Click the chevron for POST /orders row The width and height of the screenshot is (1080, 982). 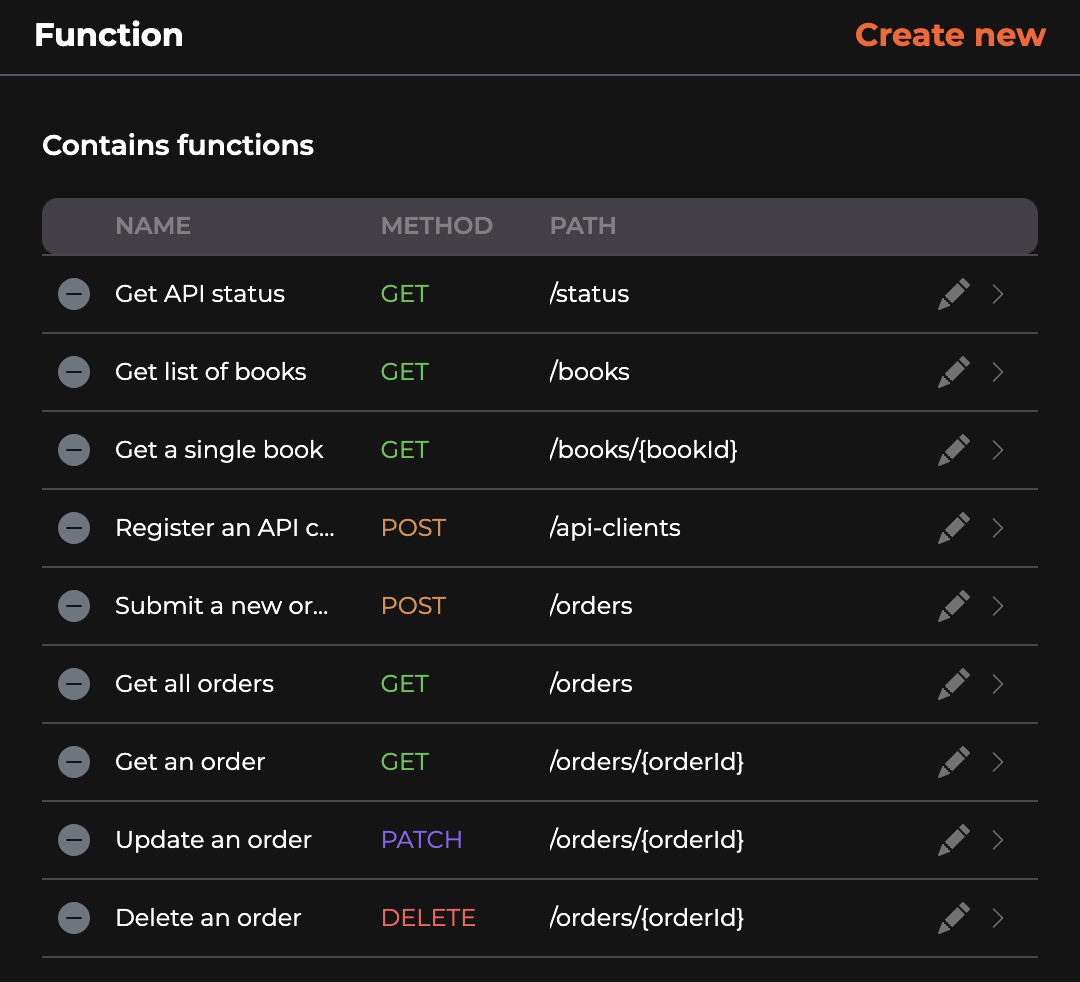click(x=997, y=606)
